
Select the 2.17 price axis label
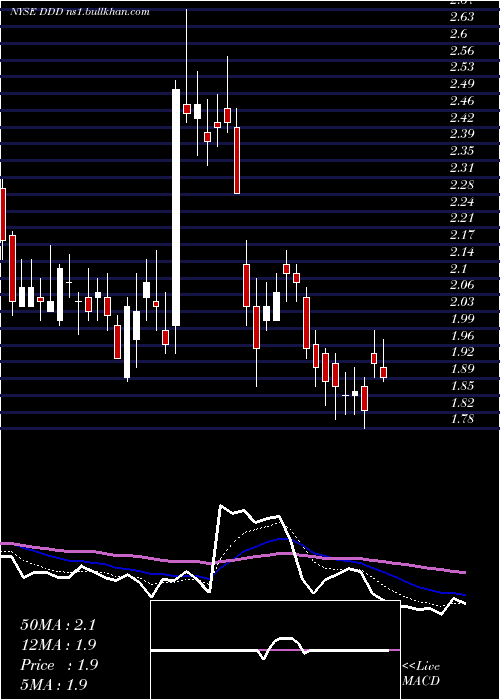[x=462, y=235]
